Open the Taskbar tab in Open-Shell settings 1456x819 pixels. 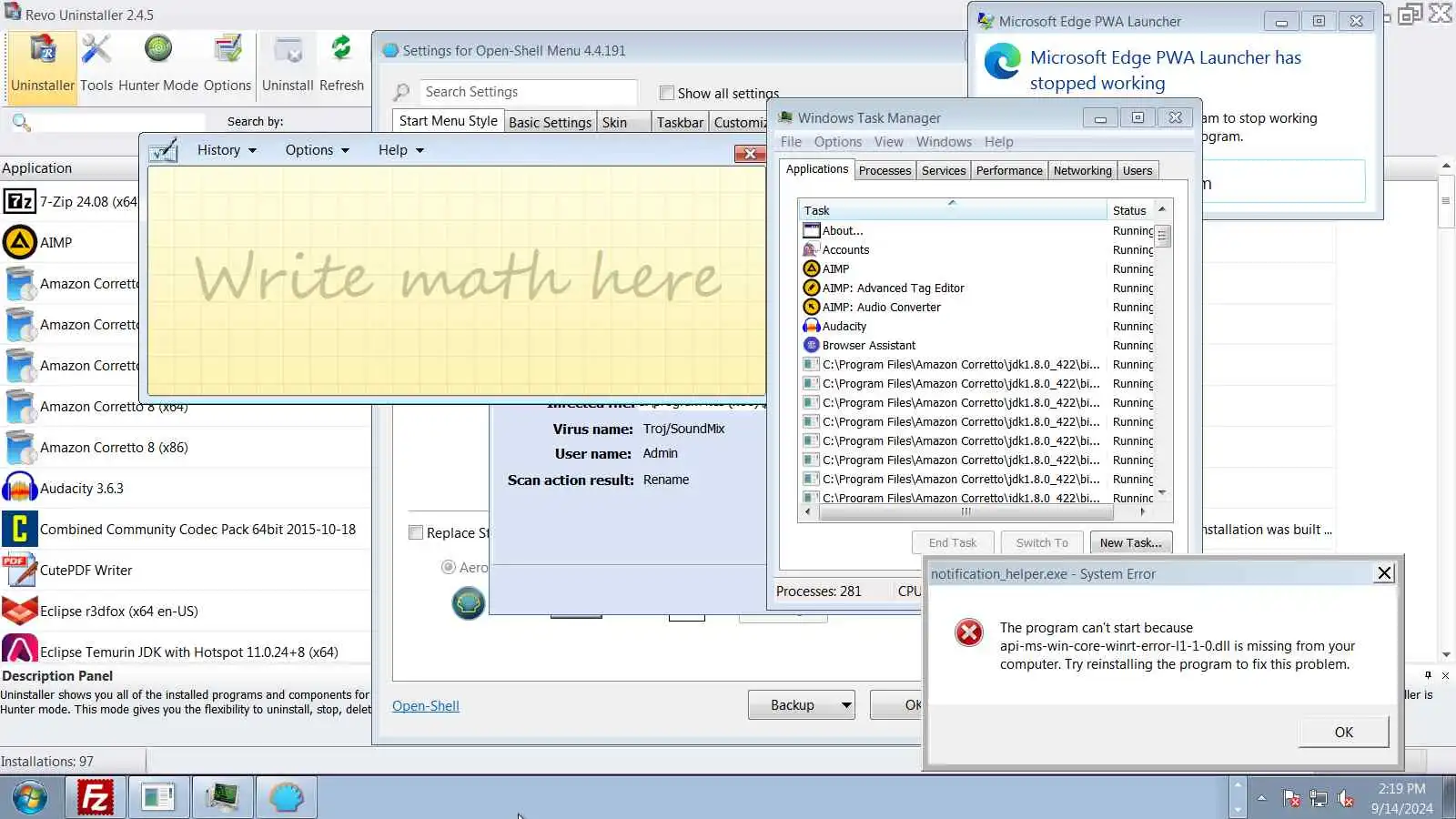[x=681, y=123]
